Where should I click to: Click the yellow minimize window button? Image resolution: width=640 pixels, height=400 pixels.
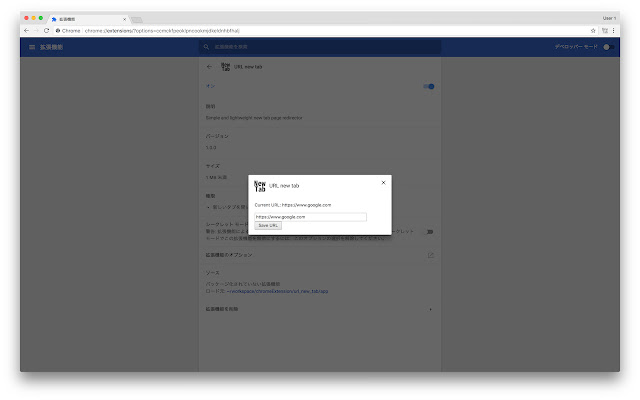33,18
